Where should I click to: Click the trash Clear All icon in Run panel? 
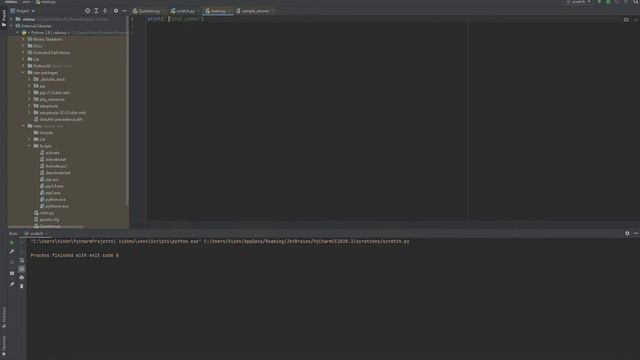tap(22, 286)
